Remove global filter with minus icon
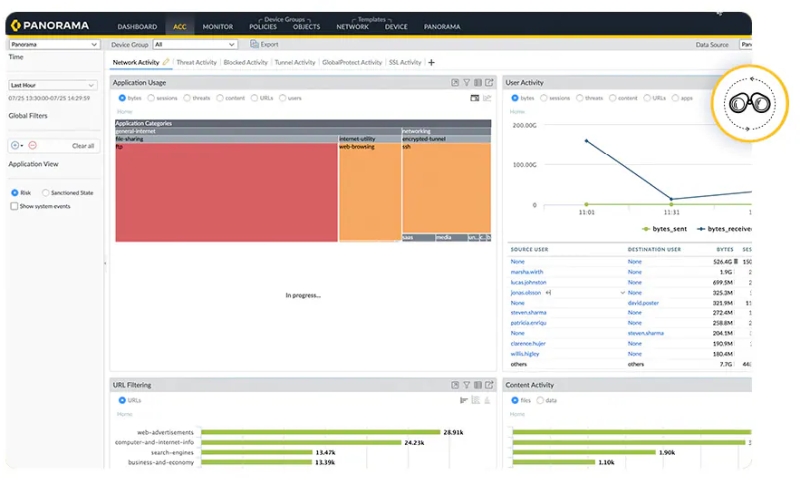The height and width of the screenshot is (495, 800). 33,146
